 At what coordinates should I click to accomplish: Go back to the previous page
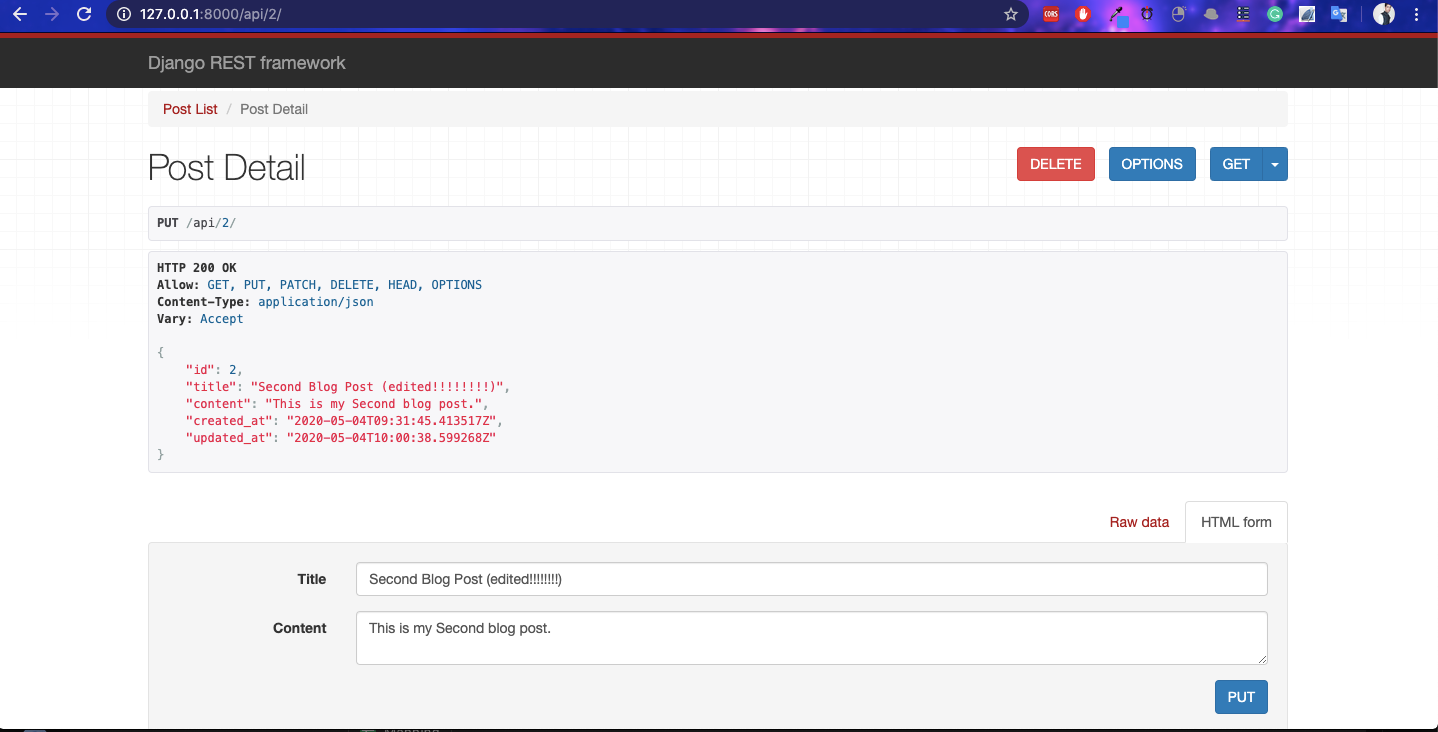[x=19, y=14]
